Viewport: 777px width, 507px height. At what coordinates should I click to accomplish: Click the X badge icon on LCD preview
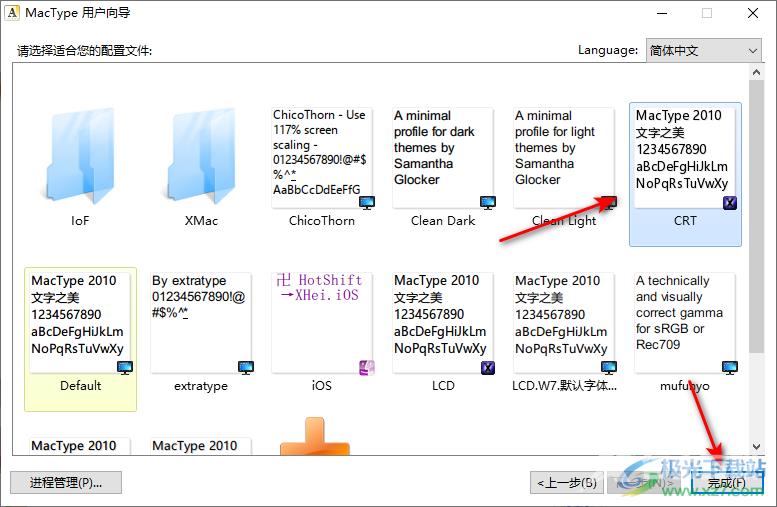point(488,368)
